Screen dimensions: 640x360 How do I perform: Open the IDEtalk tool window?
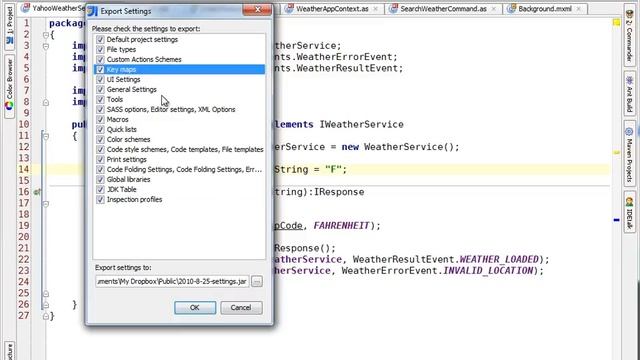point(629,213)
